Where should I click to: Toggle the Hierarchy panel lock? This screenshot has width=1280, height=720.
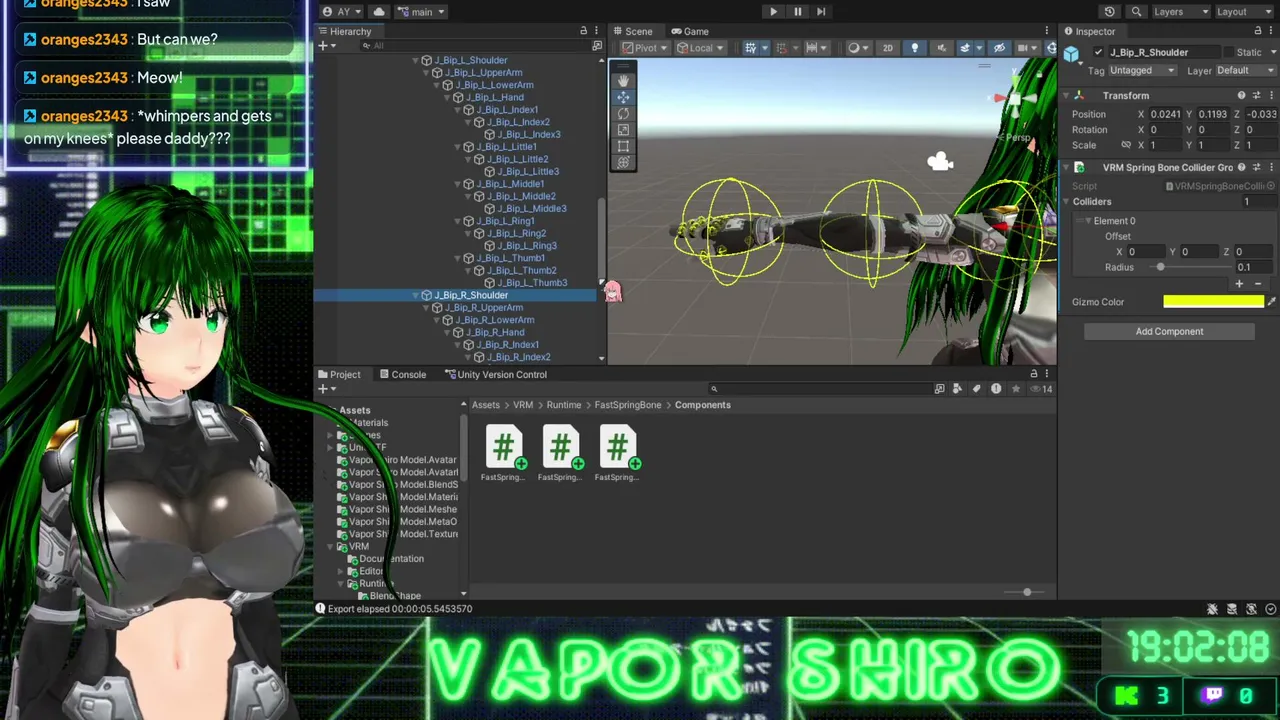[584, 31]
